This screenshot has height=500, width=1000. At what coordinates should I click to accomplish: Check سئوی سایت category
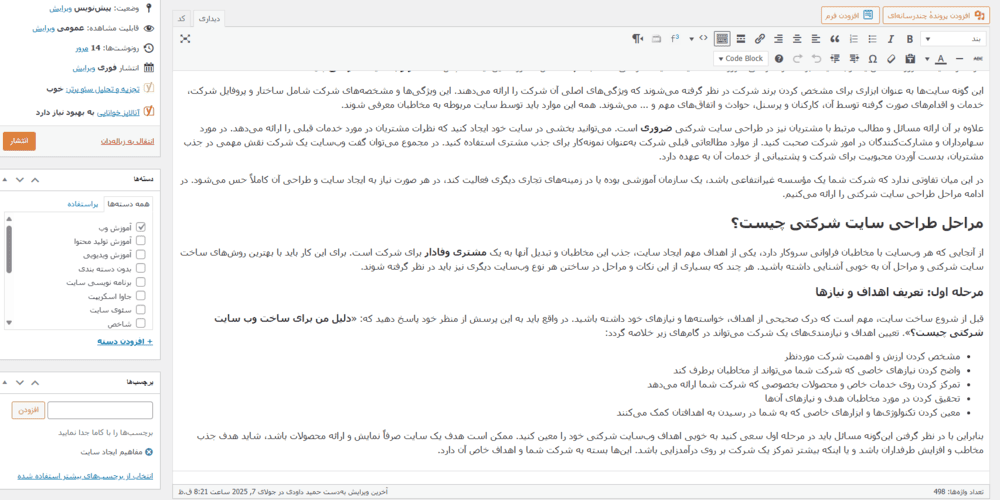pos(141,309)
